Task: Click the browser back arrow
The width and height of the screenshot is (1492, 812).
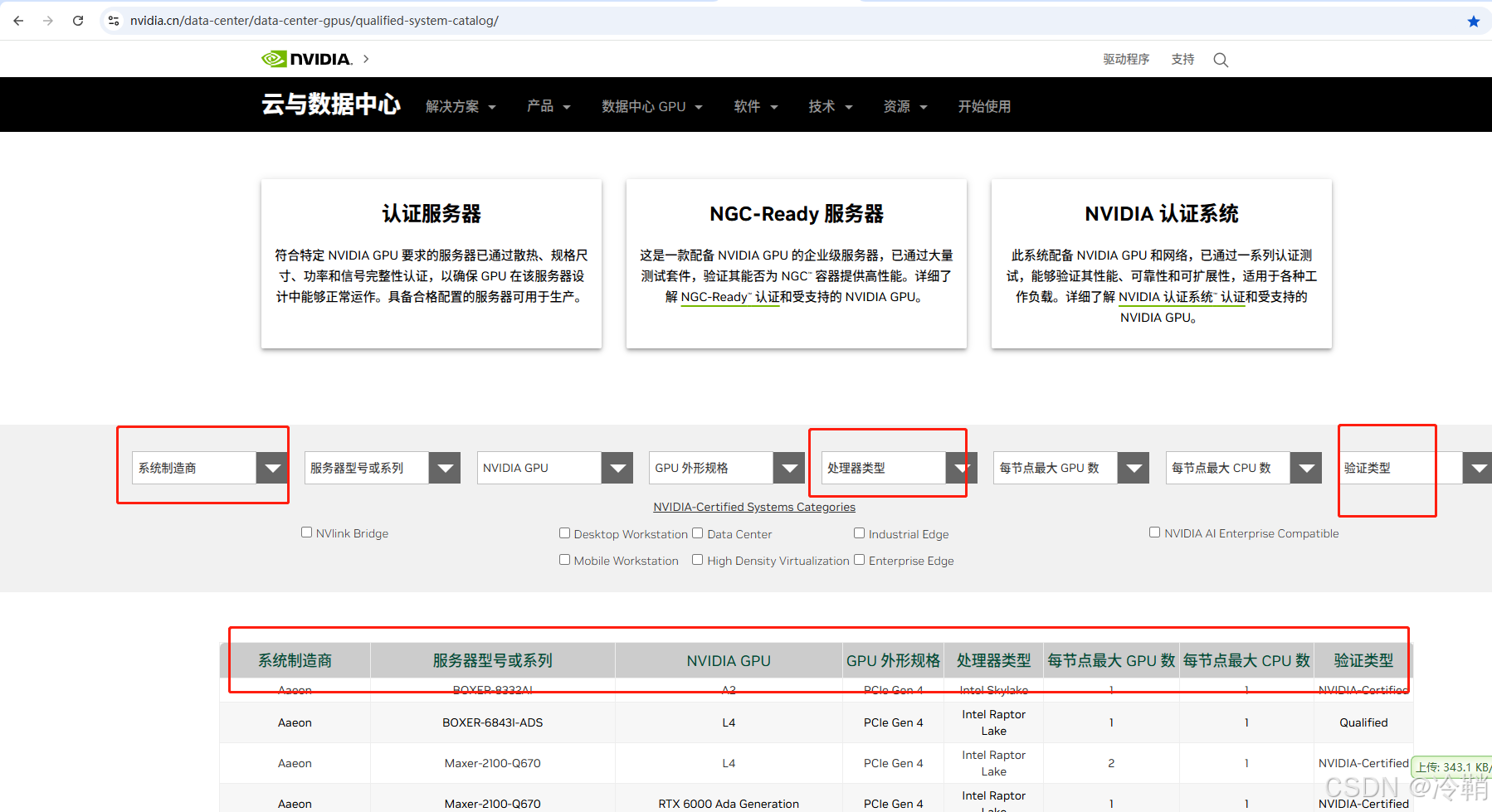Action: (18, 21)
